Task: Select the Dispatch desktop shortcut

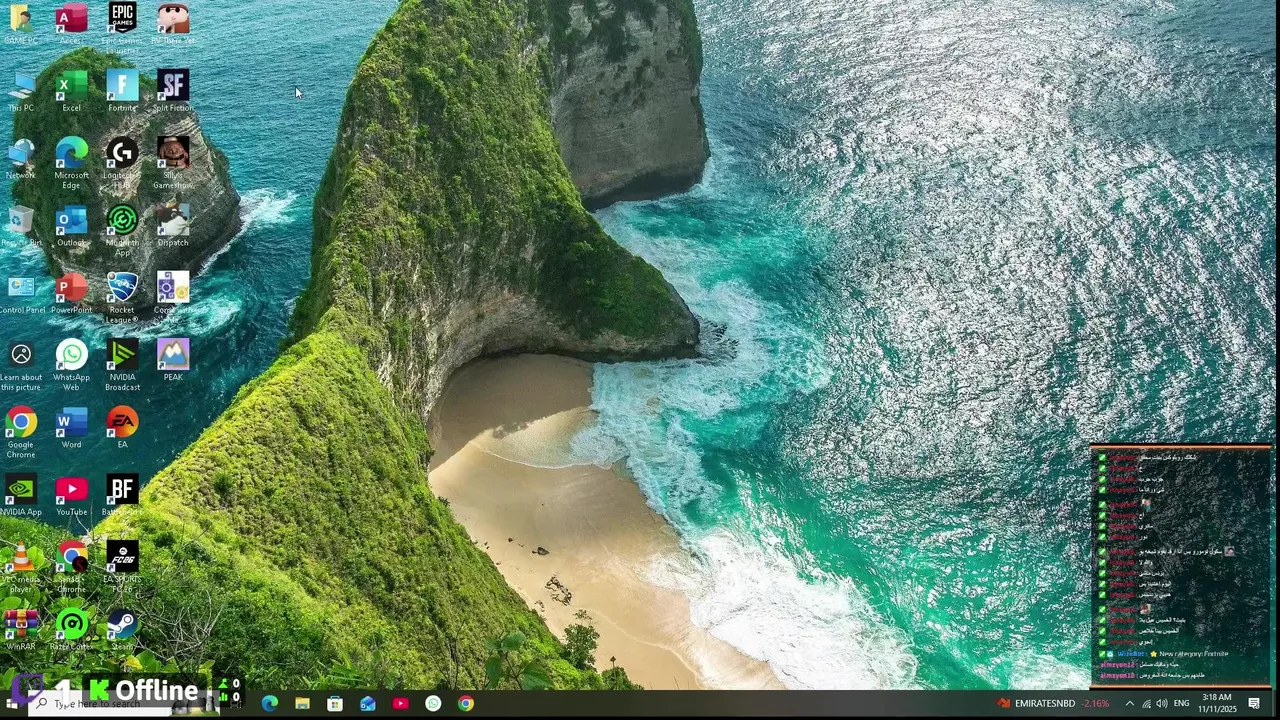Action: tap(173, 226)
